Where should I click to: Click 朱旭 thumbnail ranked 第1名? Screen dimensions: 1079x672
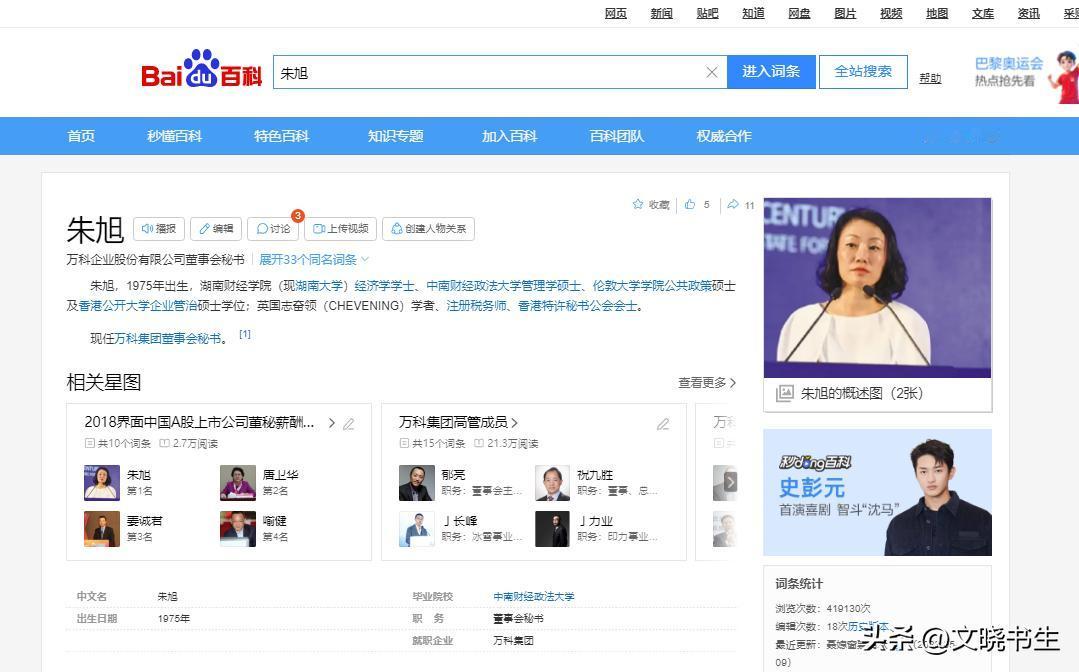click(x=102, y=483)
